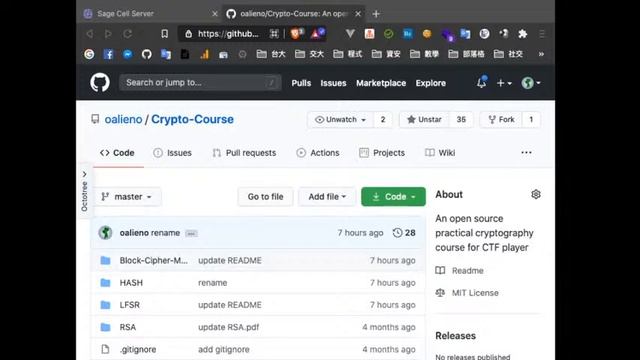Edit About settings with gear icon
Image resolution: width=640 pixels, height=360 pixels.
pyautogui.click(x=536, y=194)
